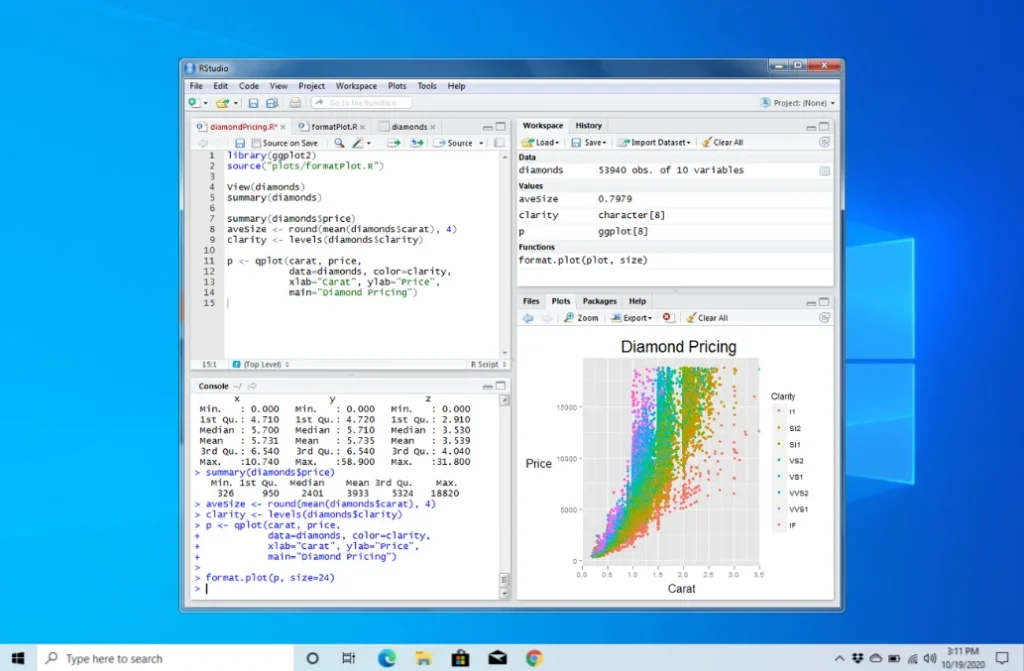Click the Go to file/function search field
The image size is (1024, 671).
(361, 103)
